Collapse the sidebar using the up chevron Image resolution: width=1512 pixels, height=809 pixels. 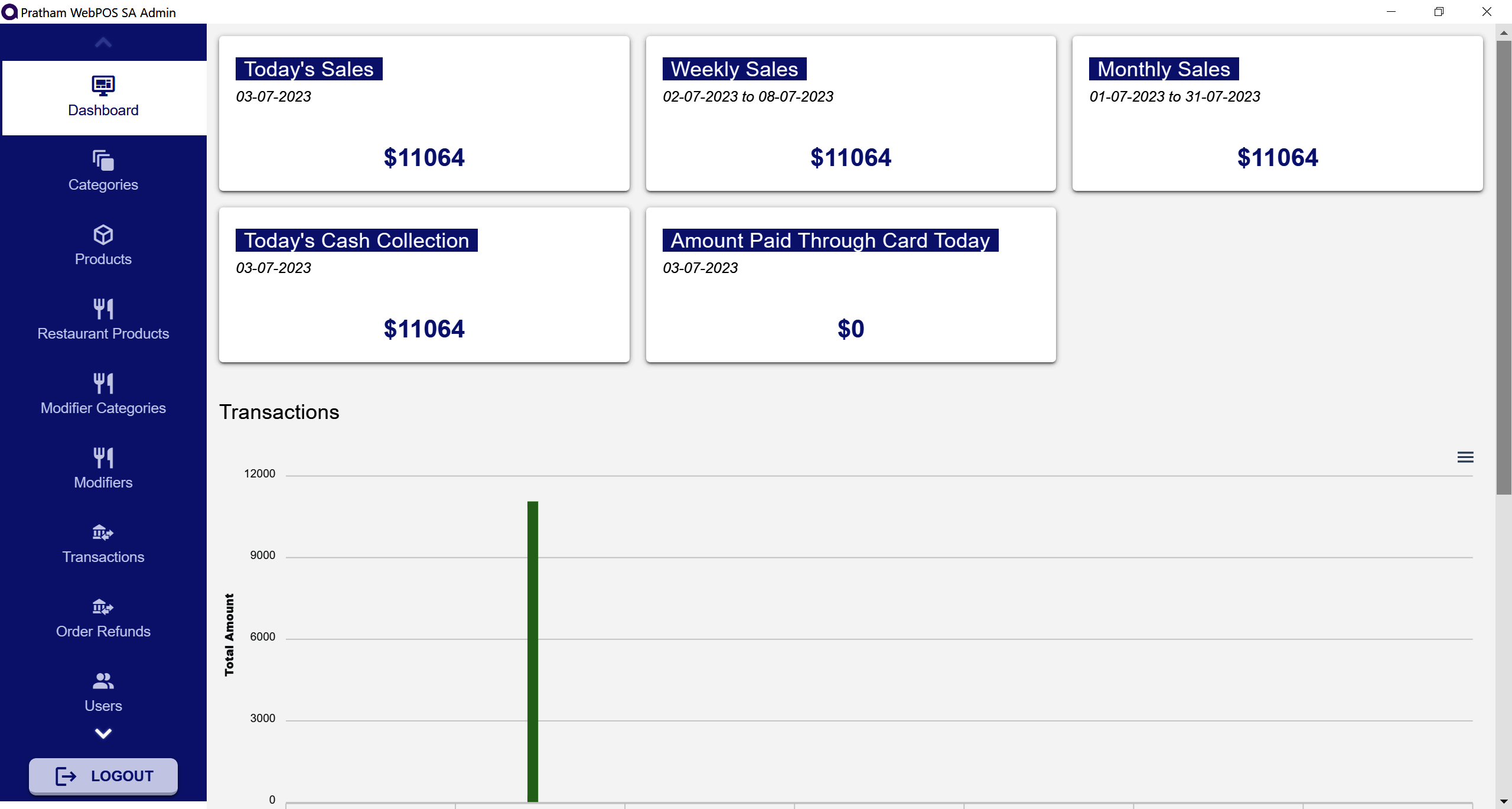coord(103,41)
